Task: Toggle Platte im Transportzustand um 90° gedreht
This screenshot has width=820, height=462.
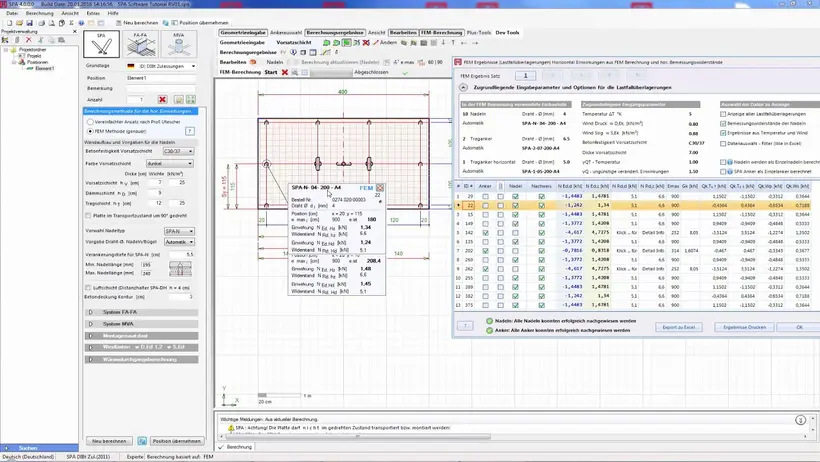Action: 88,216
